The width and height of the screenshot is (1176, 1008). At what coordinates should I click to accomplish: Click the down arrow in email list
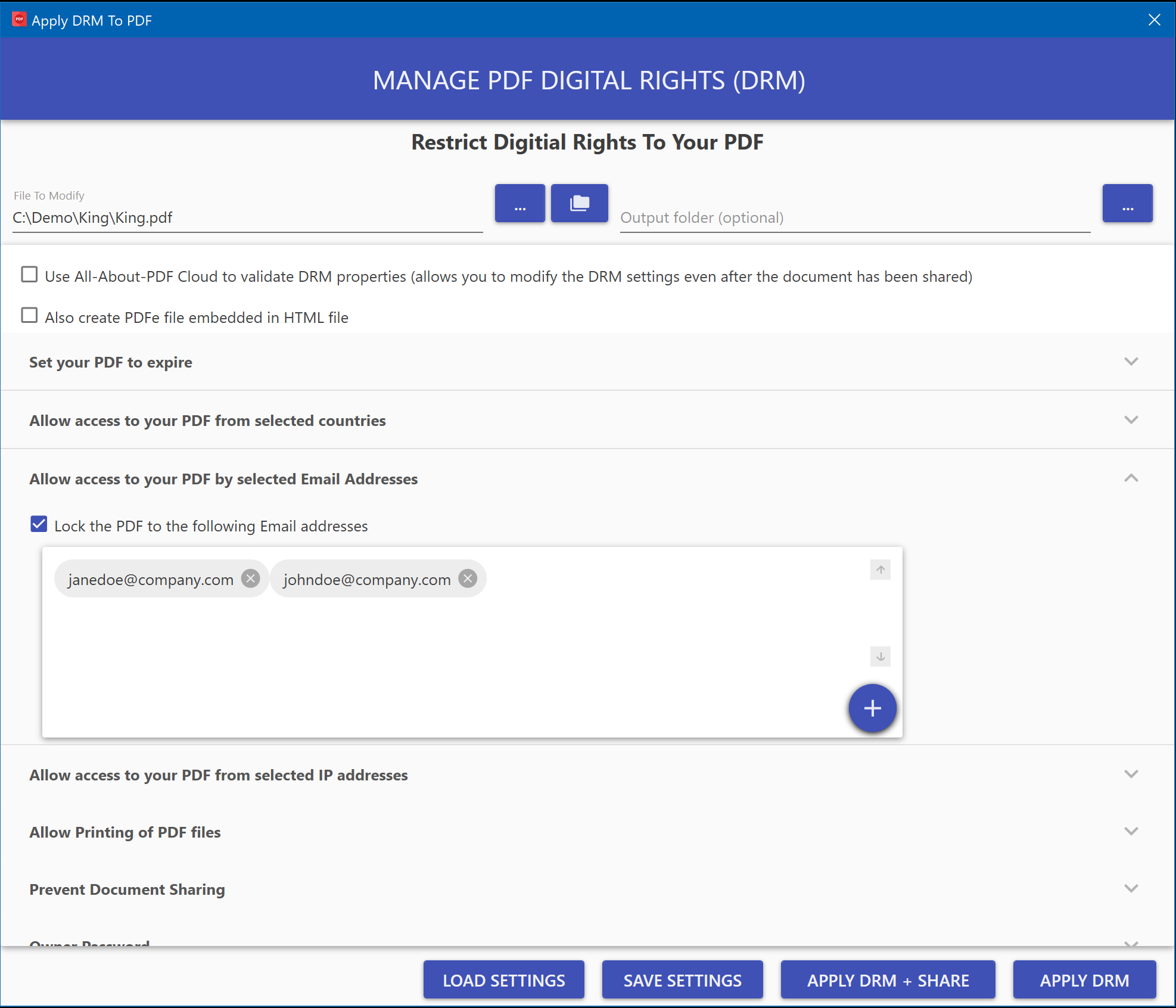coord(880,657)
